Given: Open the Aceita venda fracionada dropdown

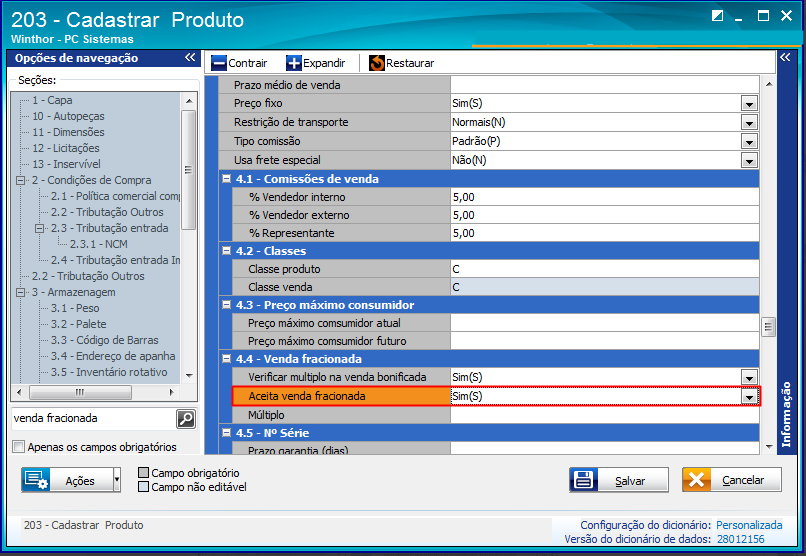Looking at the screenshot, I should coord(749,396).
